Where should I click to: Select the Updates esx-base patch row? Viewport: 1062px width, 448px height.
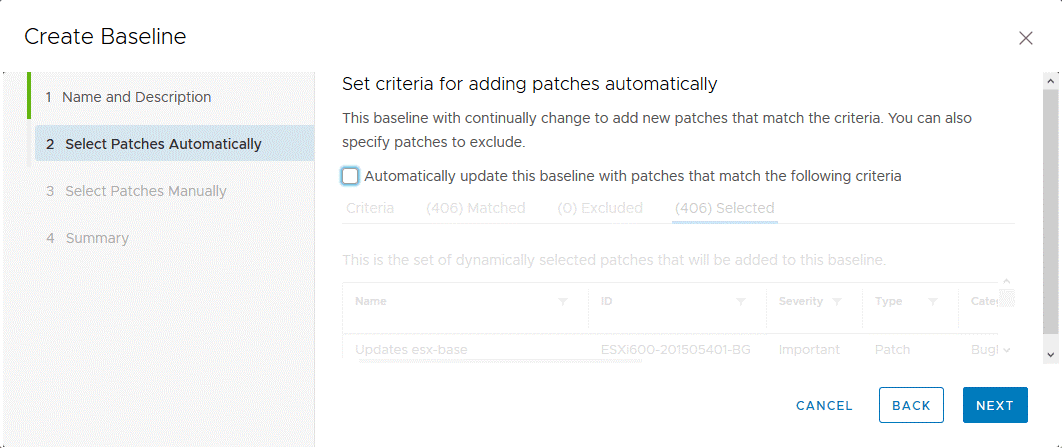[x=411, y=350]
